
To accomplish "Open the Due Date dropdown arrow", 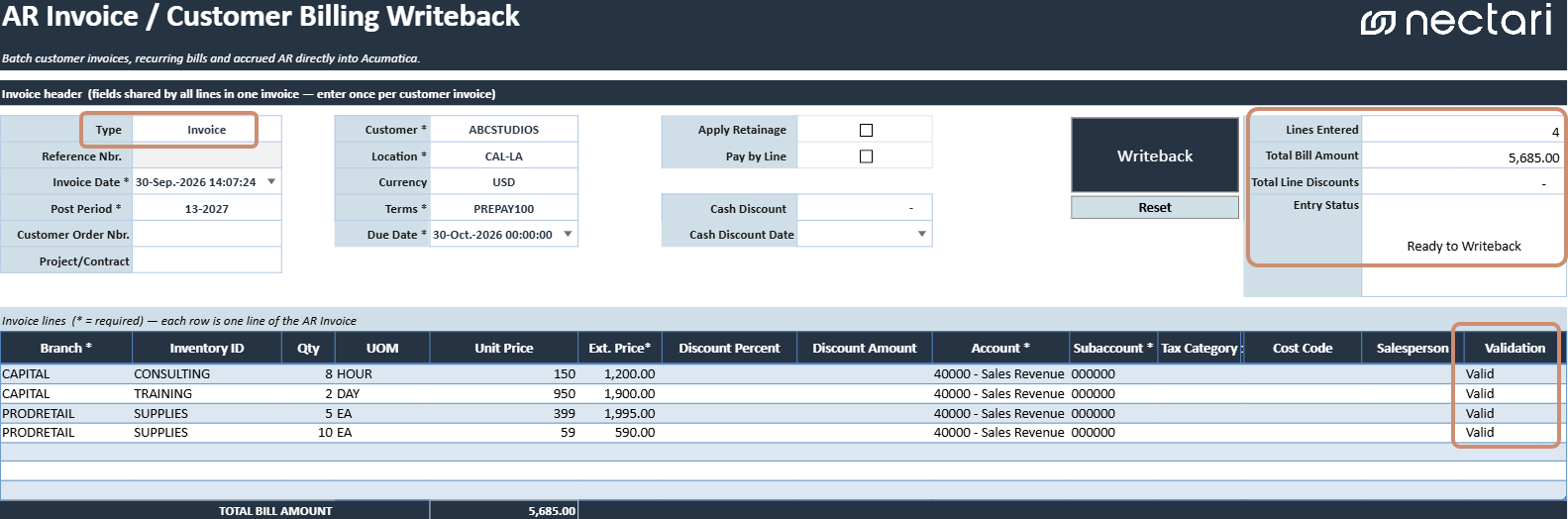I will click(568, 235).
